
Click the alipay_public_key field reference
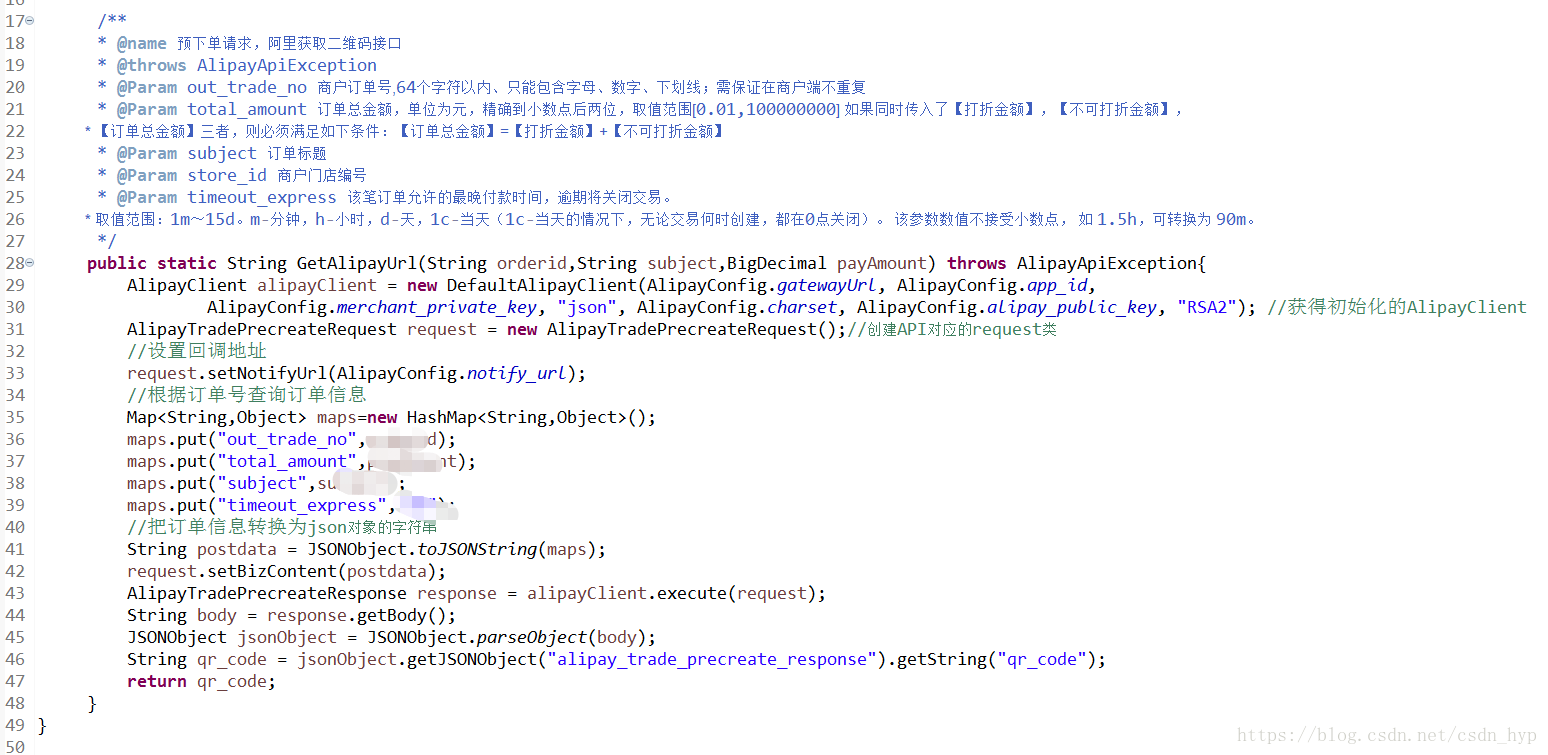click(1072, 307)
